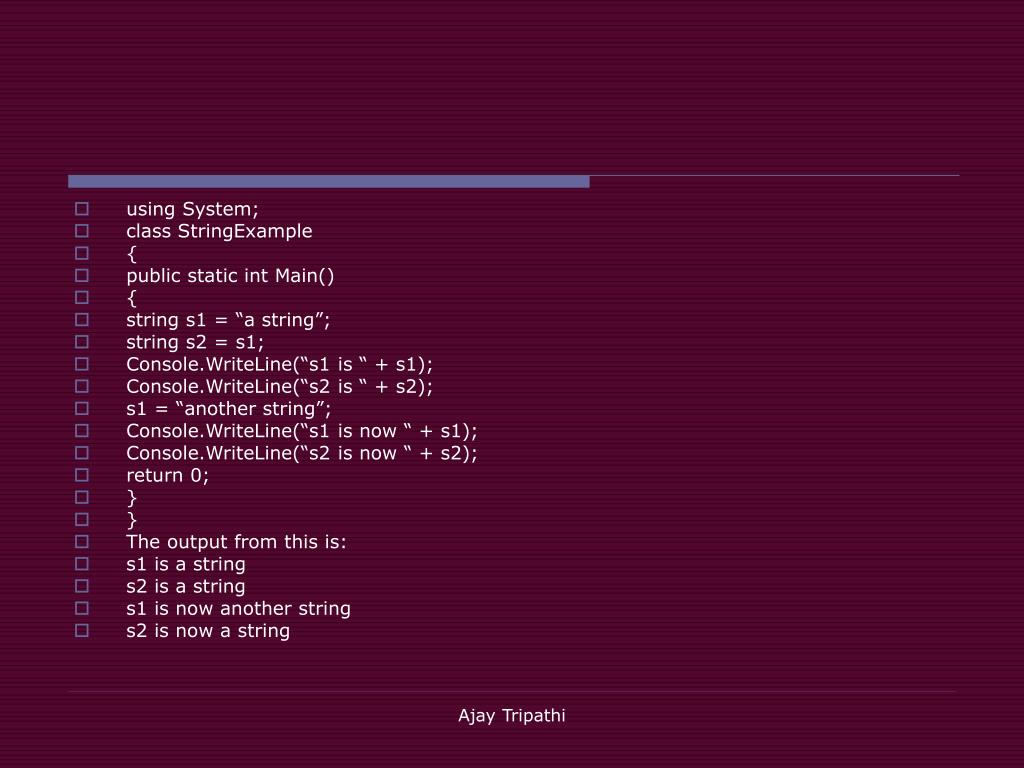1024x768 pixels.
Task: Click the output line "s2 is a string"
Action: [x=186, y=587]
